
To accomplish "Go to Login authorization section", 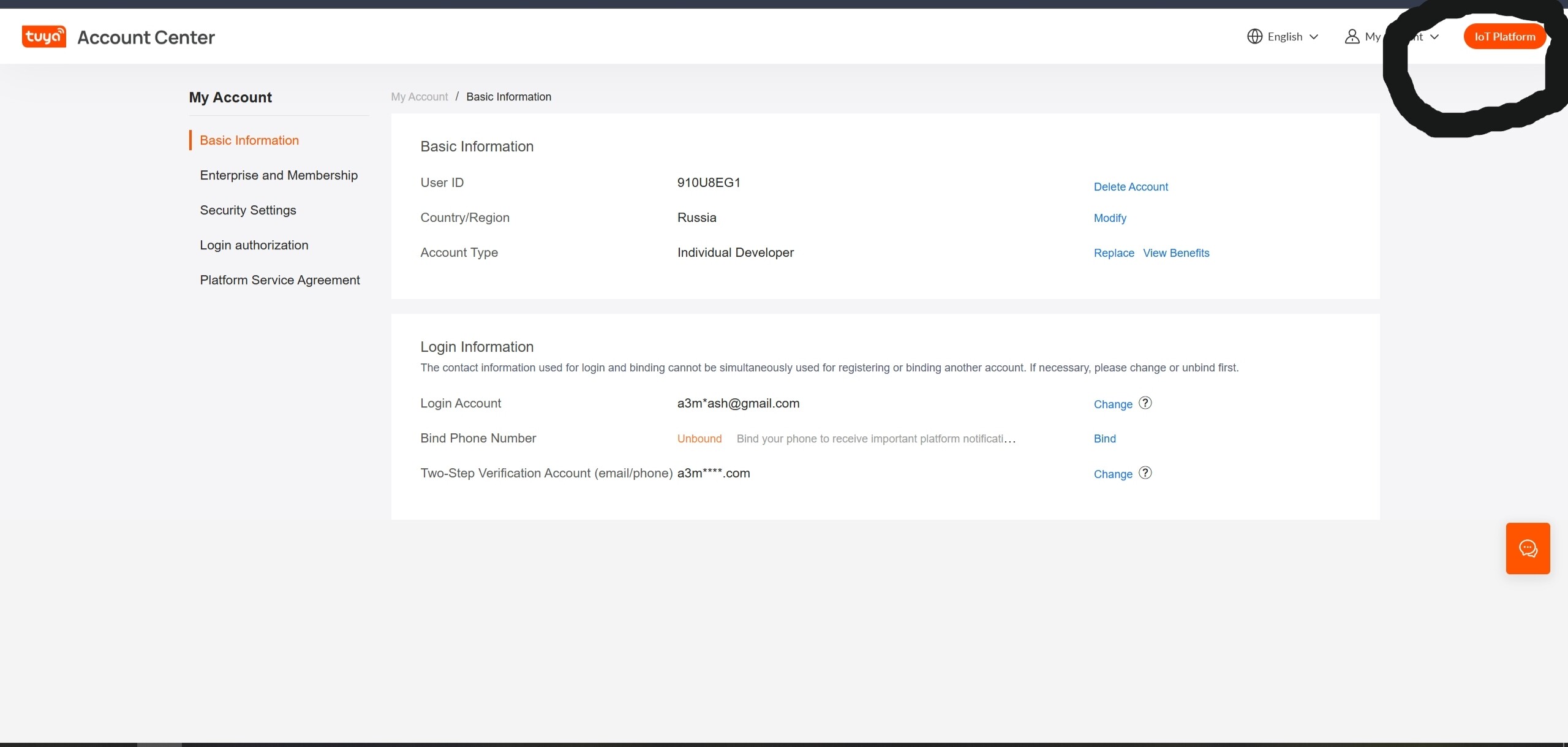I will (254, 245).
